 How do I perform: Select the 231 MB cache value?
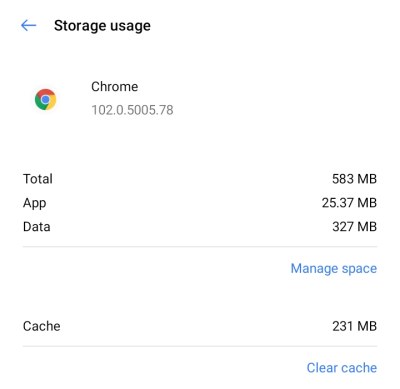click(x=355, y=326)
